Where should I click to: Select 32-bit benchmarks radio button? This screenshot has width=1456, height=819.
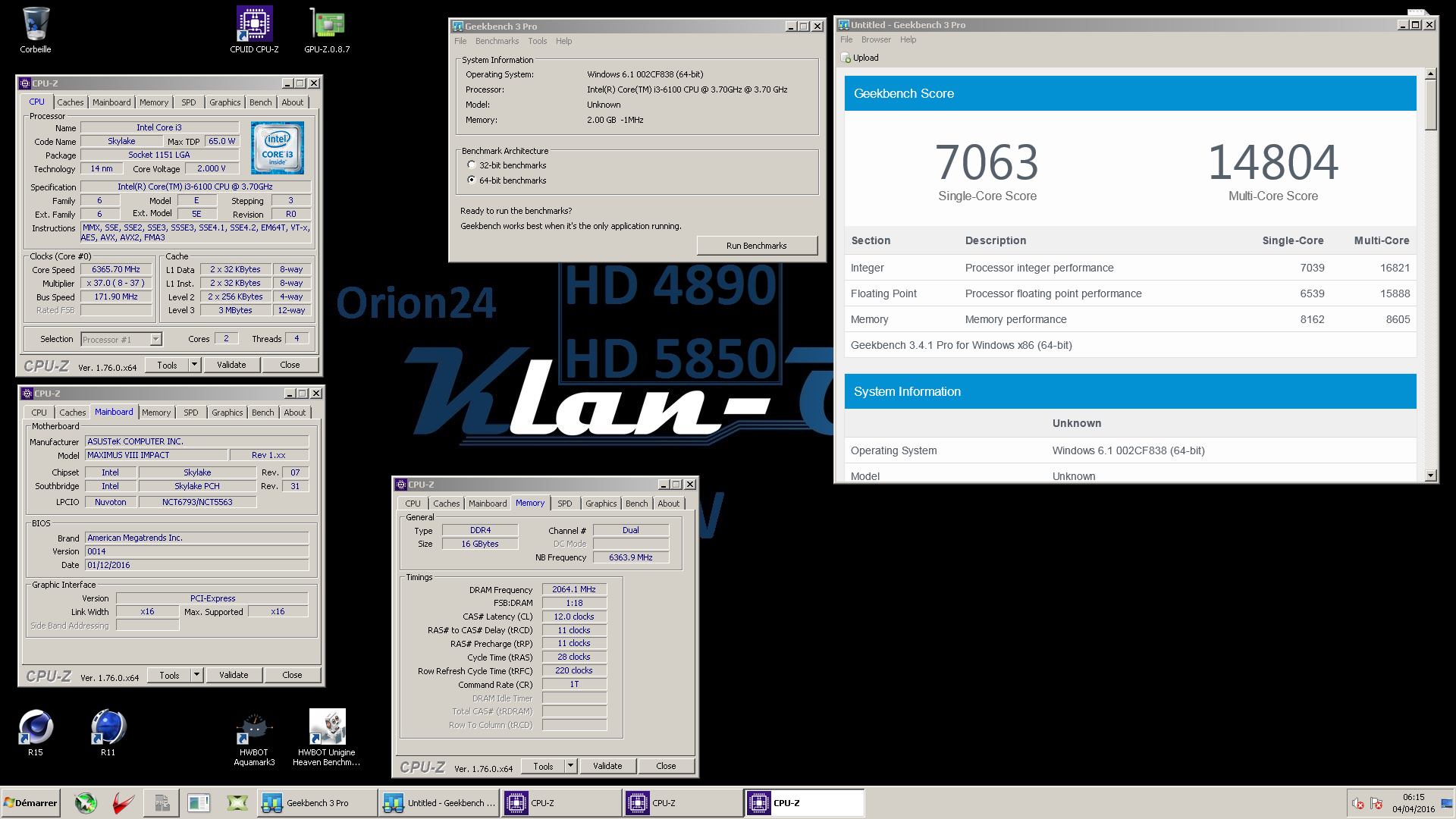click(x=472, y=165)
